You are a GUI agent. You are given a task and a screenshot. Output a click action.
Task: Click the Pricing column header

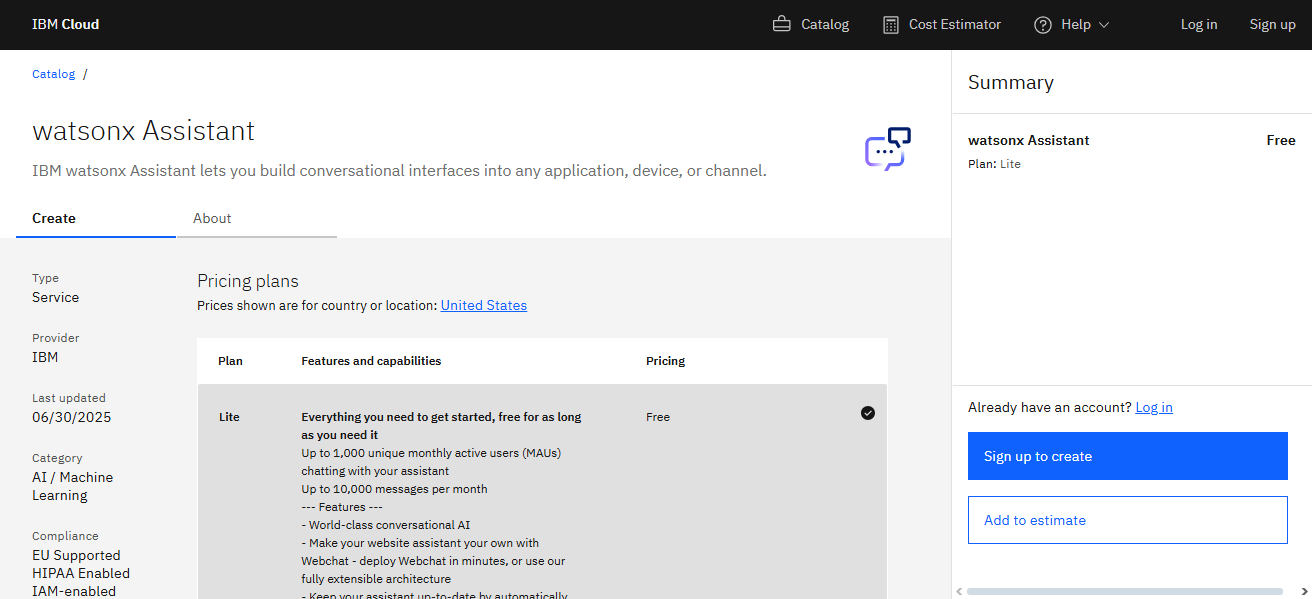pos(666,361)
